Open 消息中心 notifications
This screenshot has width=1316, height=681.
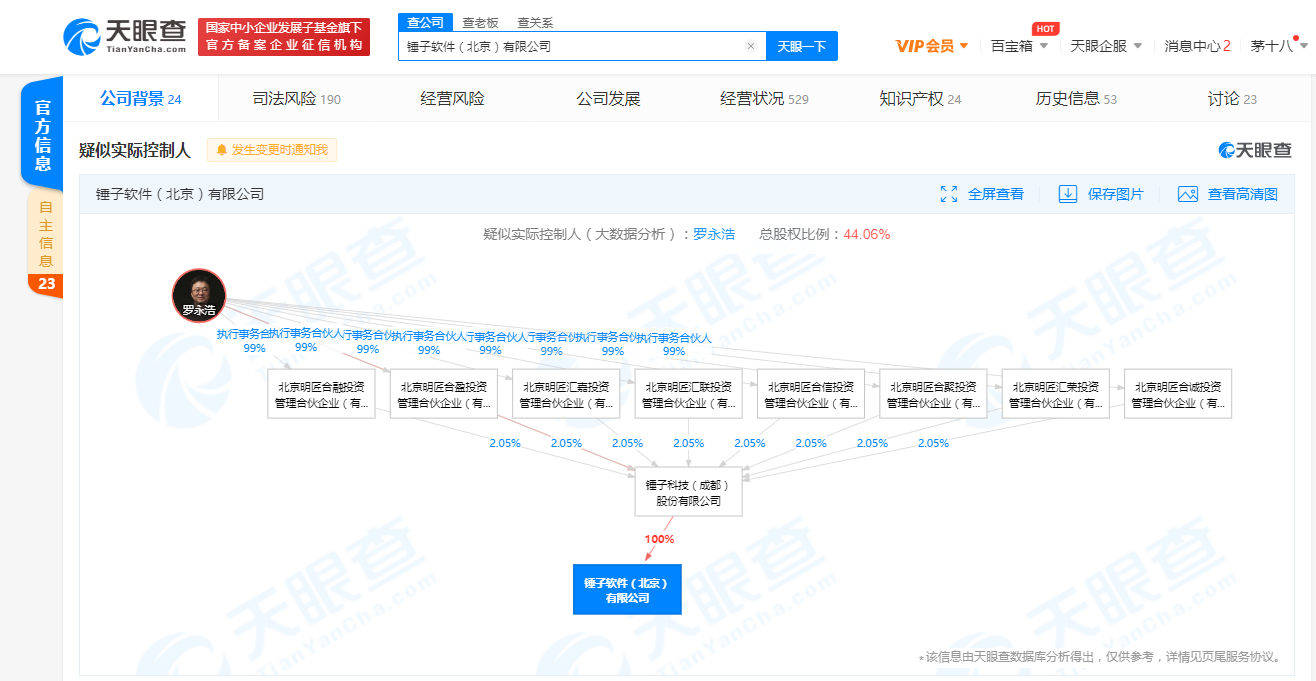[x=1197, y=46]
